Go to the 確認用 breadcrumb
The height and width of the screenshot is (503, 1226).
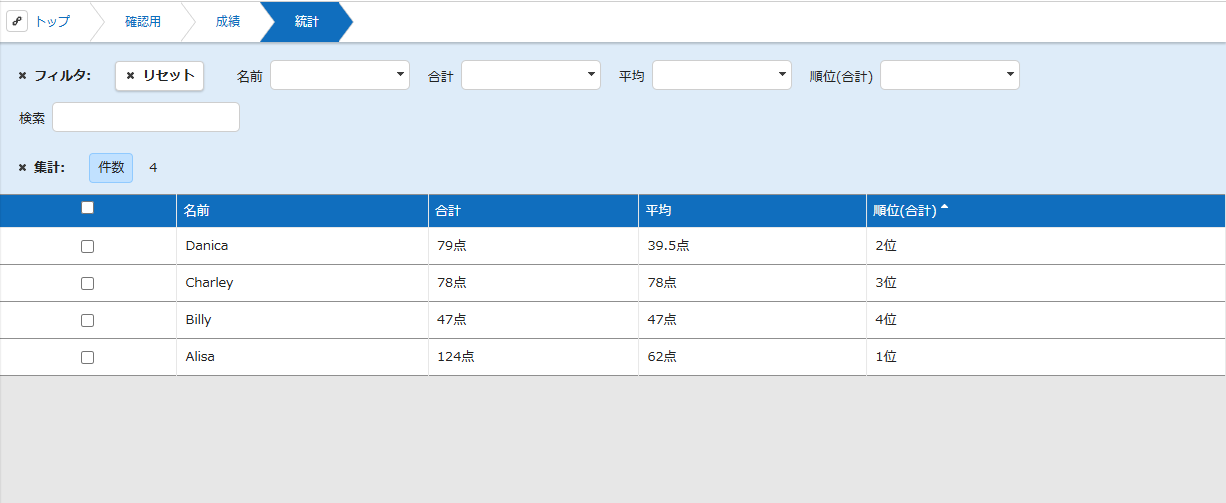143,21
